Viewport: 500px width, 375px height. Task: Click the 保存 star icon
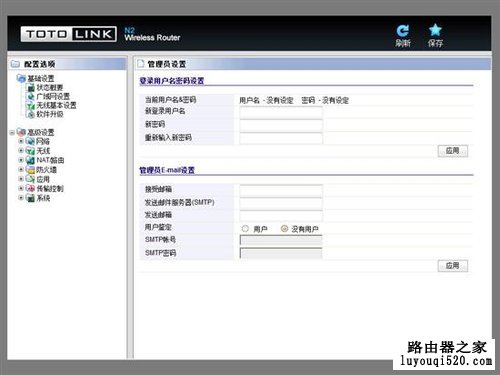435,30
